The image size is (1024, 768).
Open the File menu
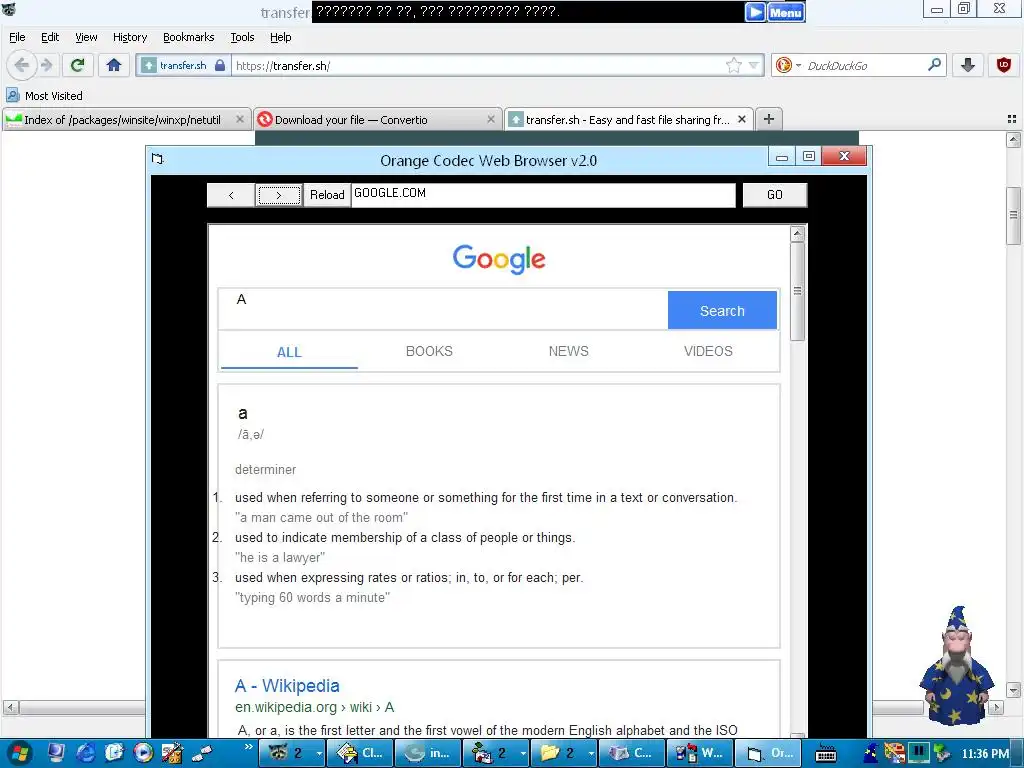[x=17, y=37]
